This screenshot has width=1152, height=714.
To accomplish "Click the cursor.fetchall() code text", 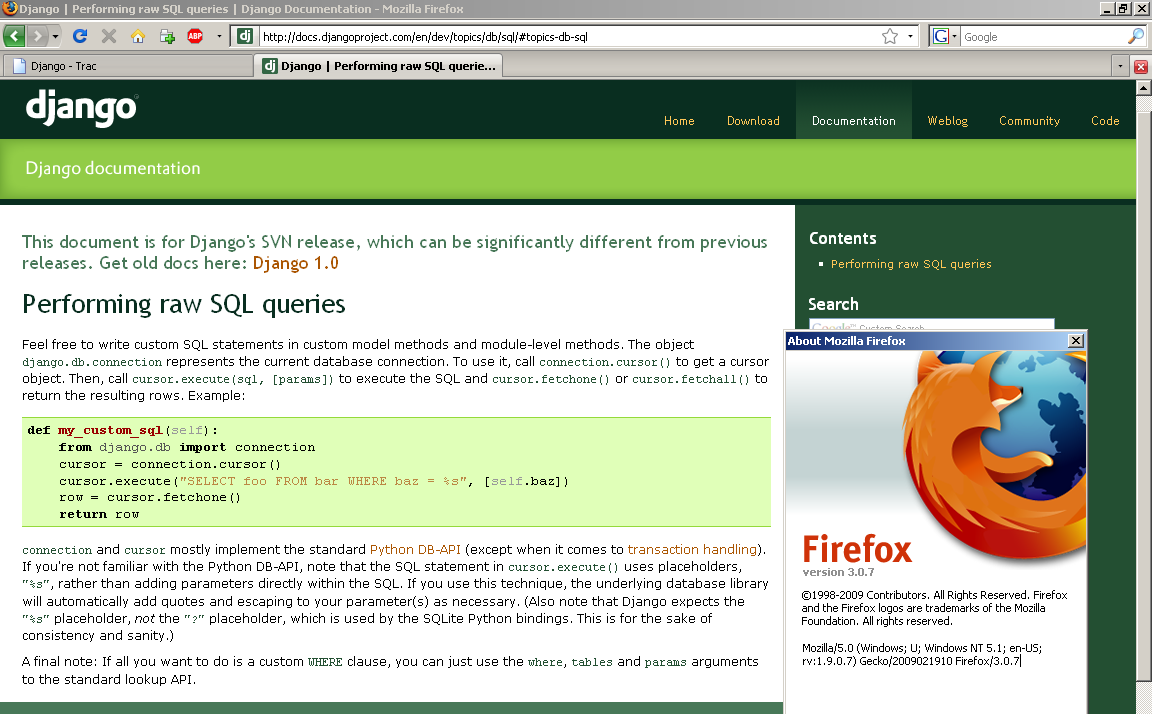I will [x=691, y=379].
